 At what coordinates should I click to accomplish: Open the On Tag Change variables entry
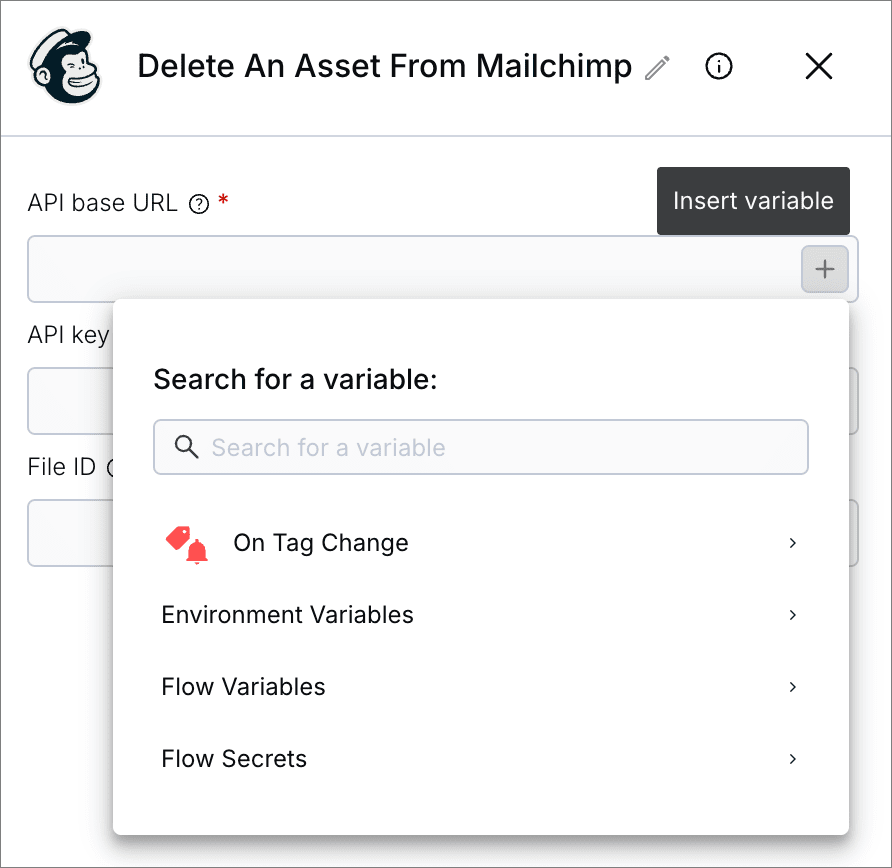pyautogui.click(x=481, y=543)
